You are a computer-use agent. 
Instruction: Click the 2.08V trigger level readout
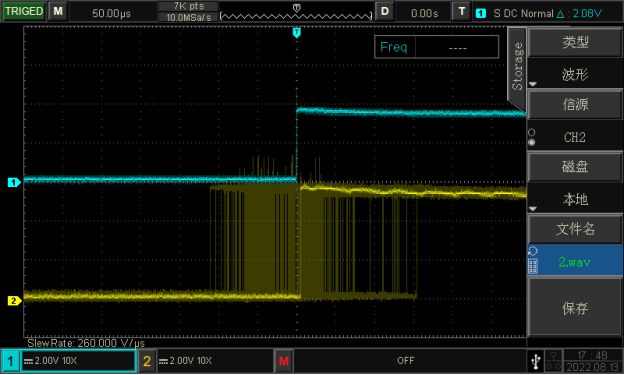pyautogui.click(x=587, y=13)
